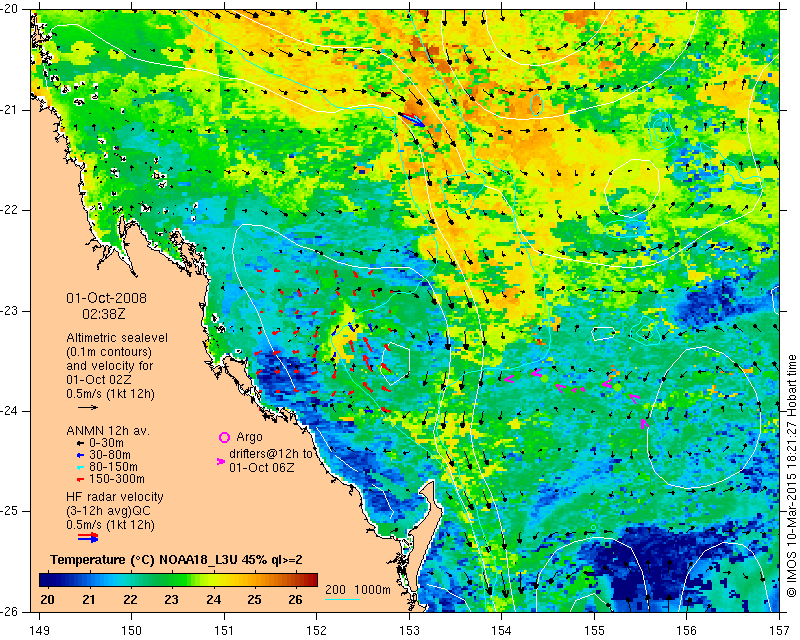Pick the dark red end of the temperature colorbar
The image size is (800, 640).
pos(310,580)
